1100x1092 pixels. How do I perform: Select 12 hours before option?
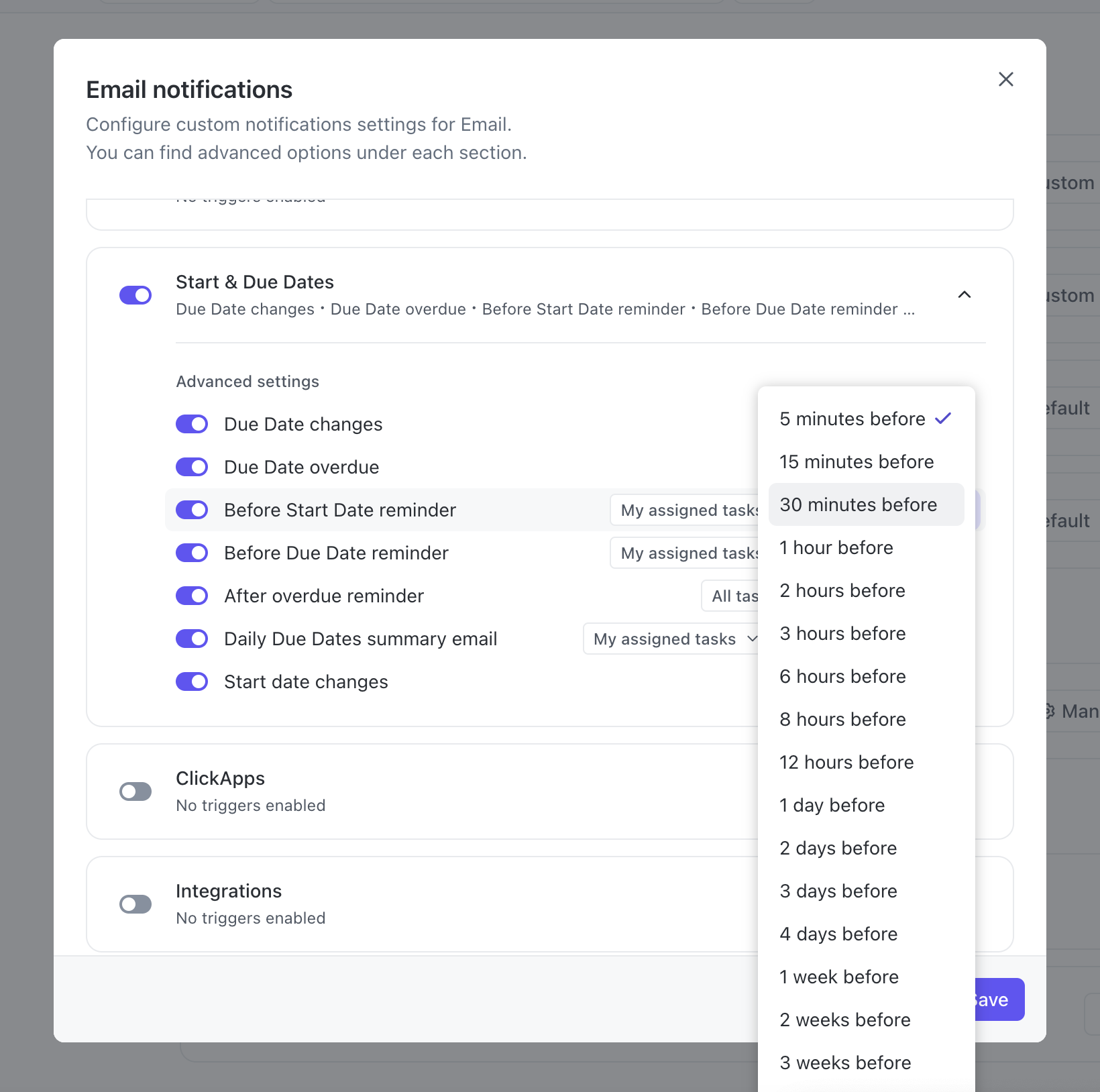866,762
